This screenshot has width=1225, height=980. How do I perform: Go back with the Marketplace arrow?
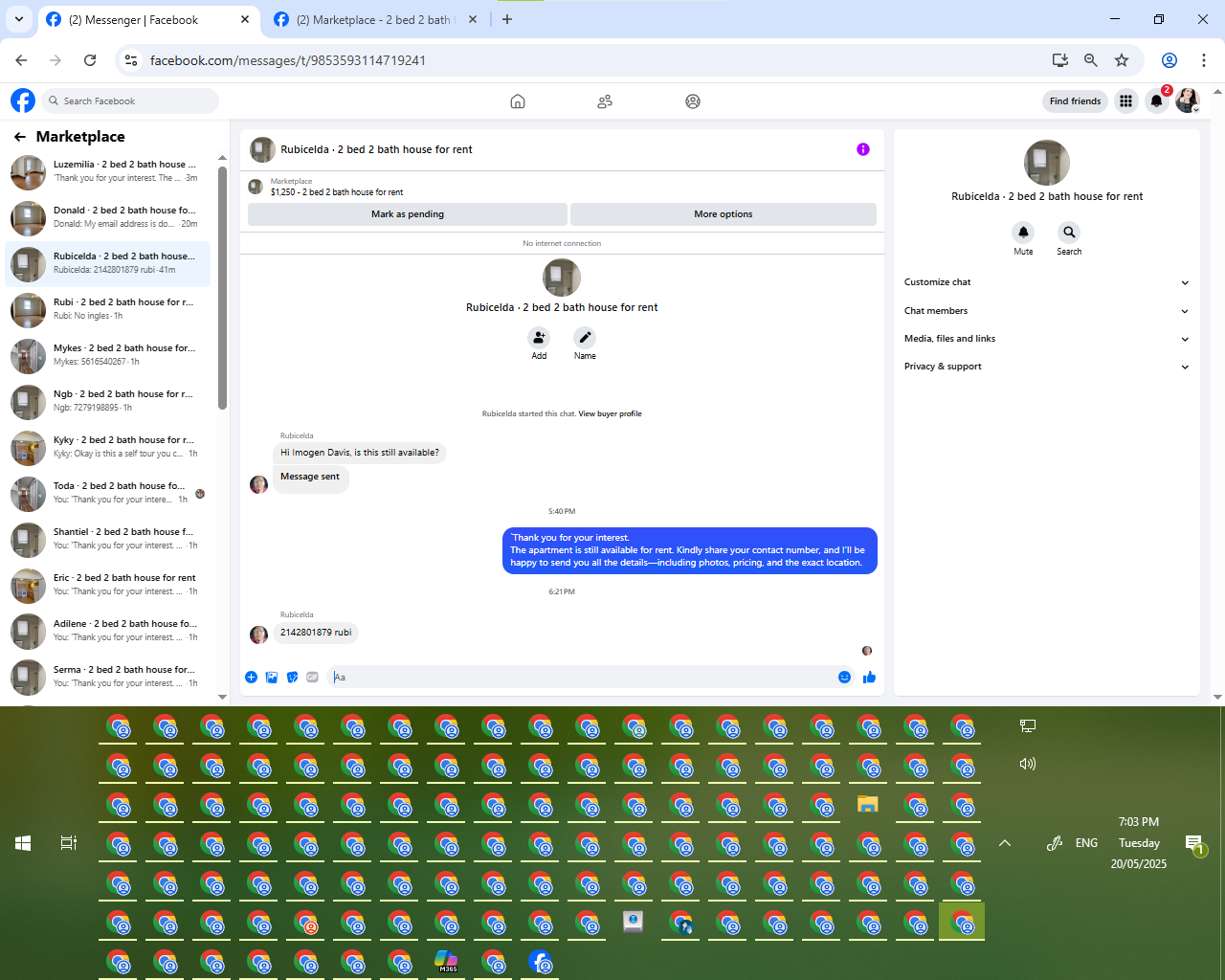(20, 137)
